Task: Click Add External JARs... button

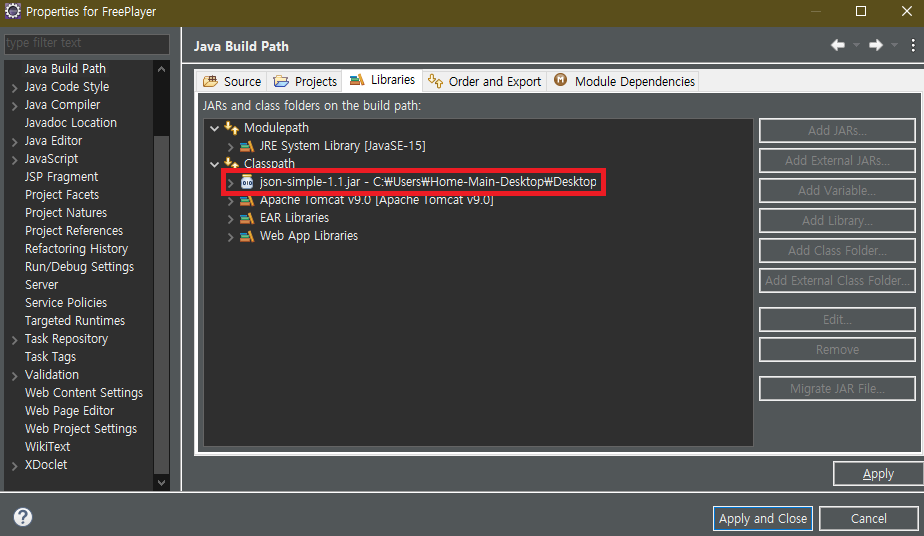Action: pos(837,161)
